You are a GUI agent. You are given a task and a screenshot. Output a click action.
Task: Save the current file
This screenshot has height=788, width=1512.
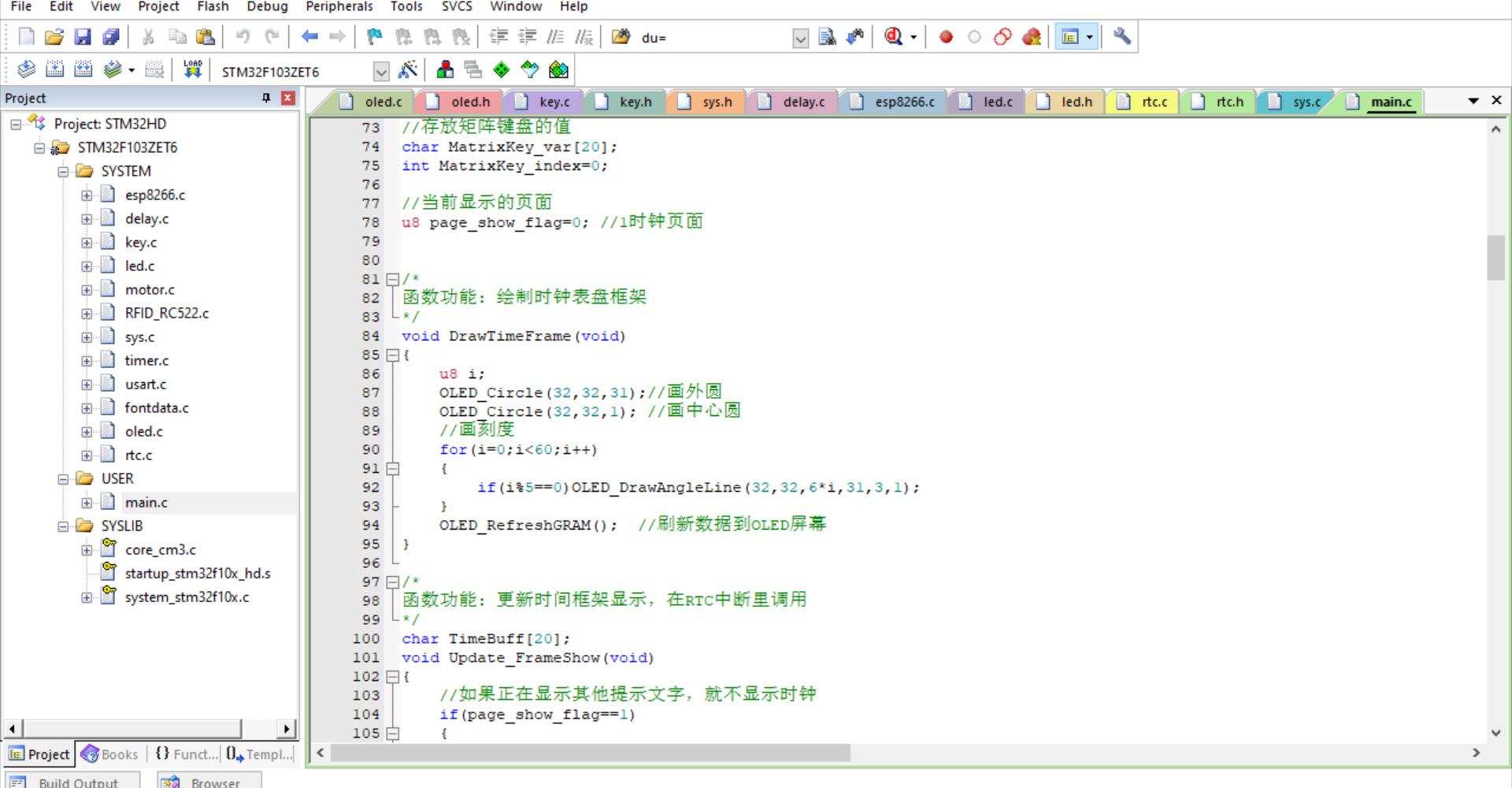point(83,37)
